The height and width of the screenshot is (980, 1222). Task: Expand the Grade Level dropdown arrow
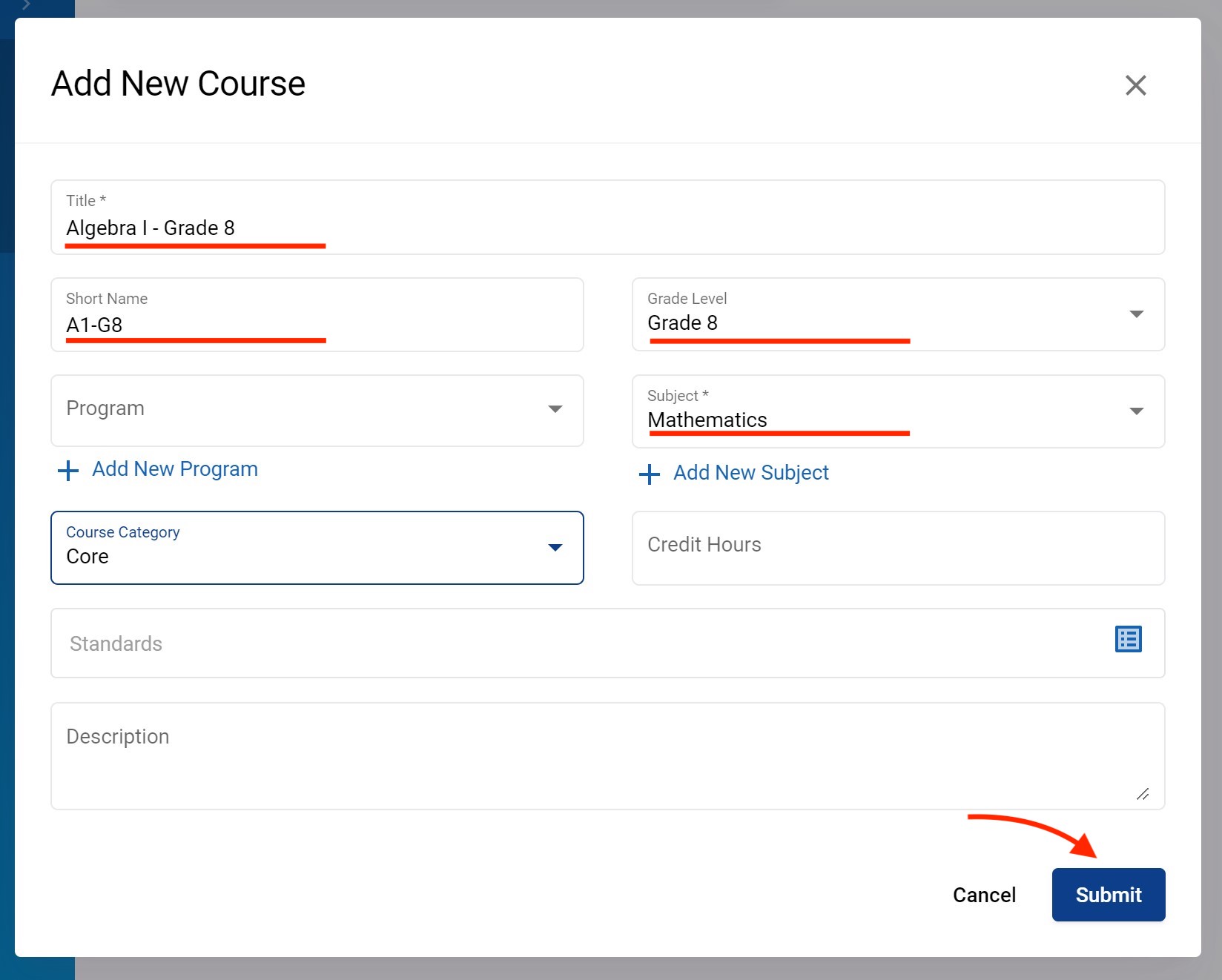(1135, 314)
